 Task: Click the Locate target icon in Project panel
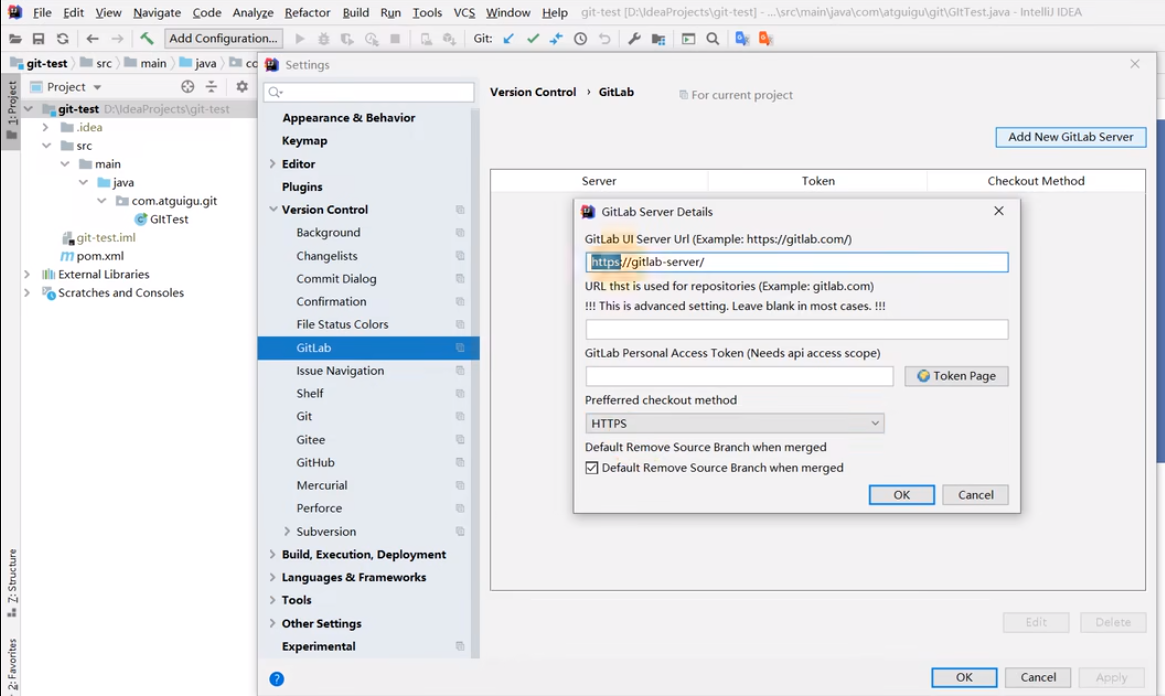(187, 87)
